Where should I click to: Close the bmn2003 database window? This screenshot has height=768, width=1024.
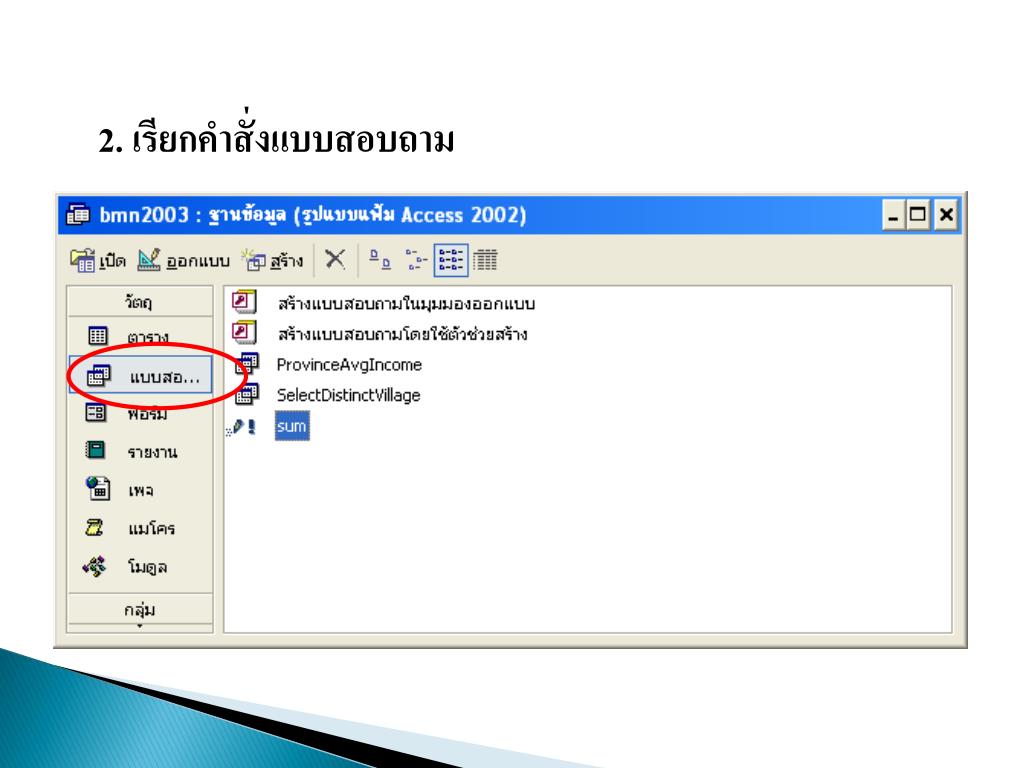(x=946, y=215)
